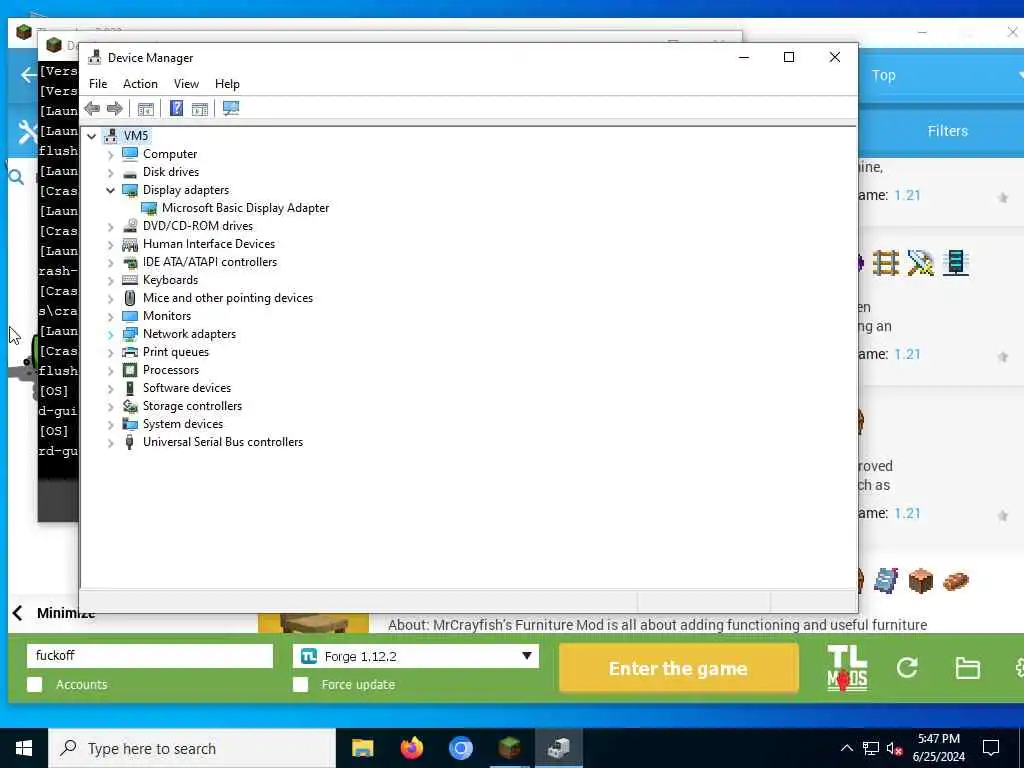Click the Forward arrow in Device Manager toolbar
Viewport: 1024px width, 768px height.
tap(114, 108)
